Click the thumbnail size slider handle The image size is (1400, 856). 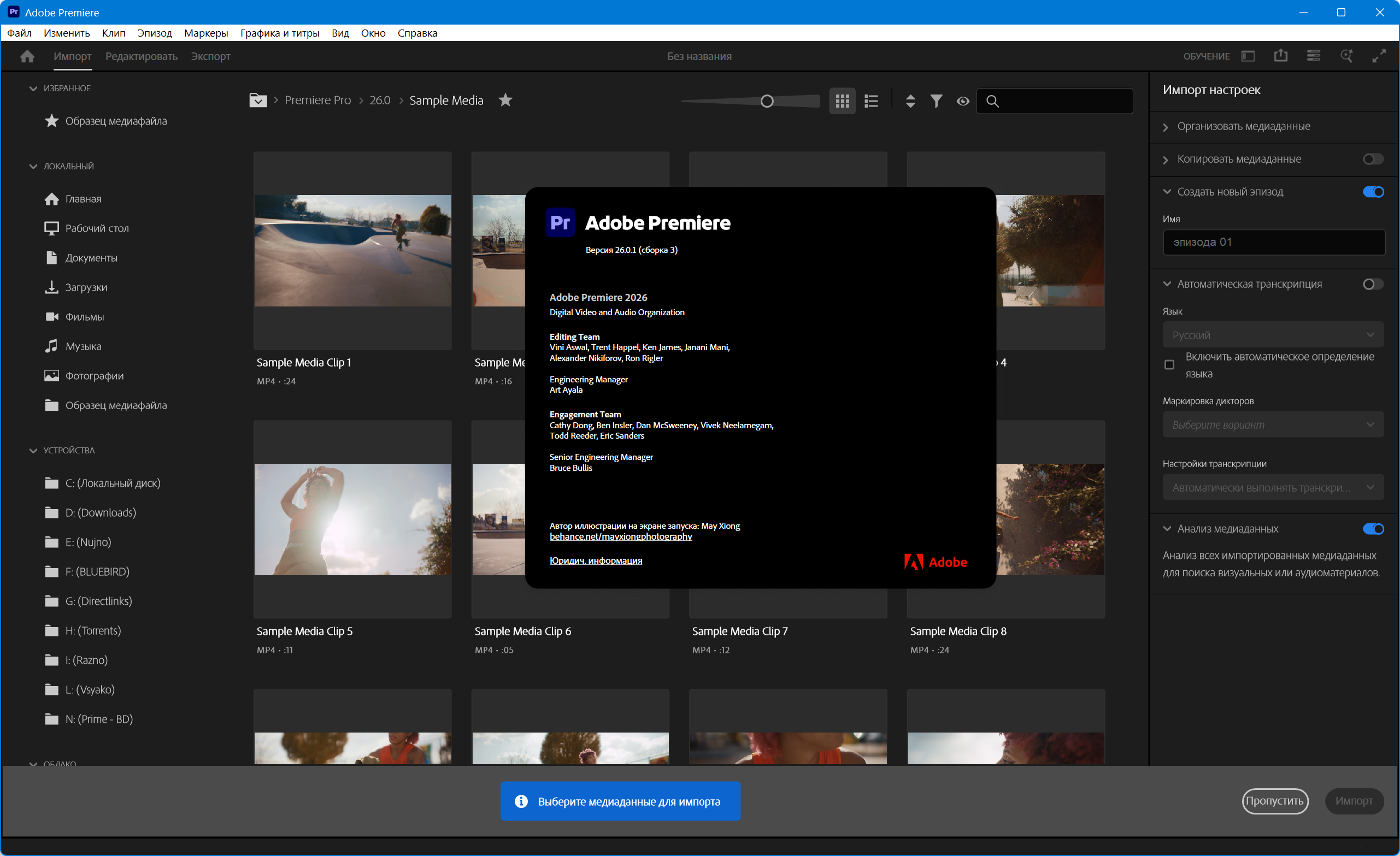click(767, 101)
